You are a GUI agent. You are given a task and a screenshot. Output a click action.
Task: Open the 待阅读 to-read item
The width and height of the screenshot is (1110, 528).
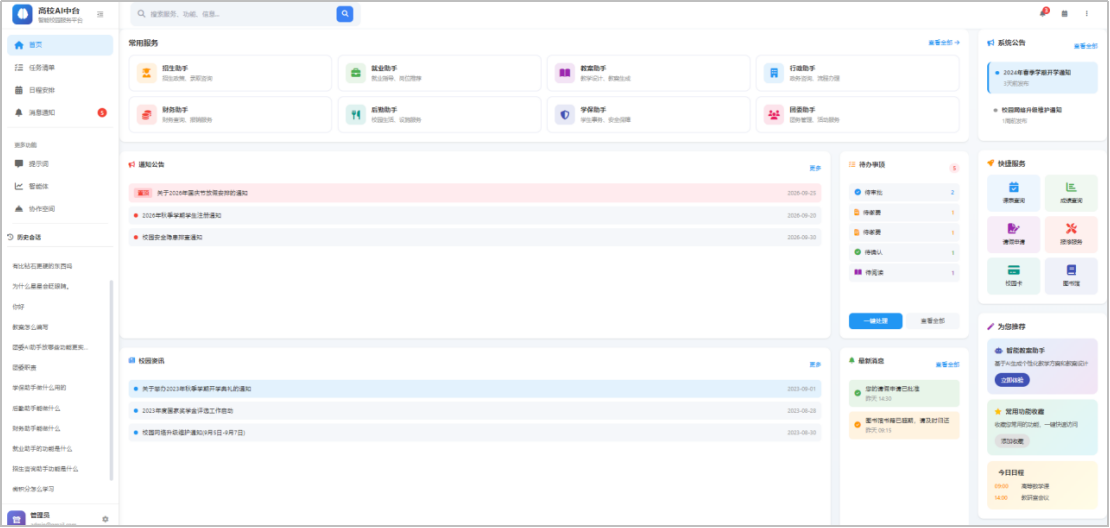click(904, 272)
